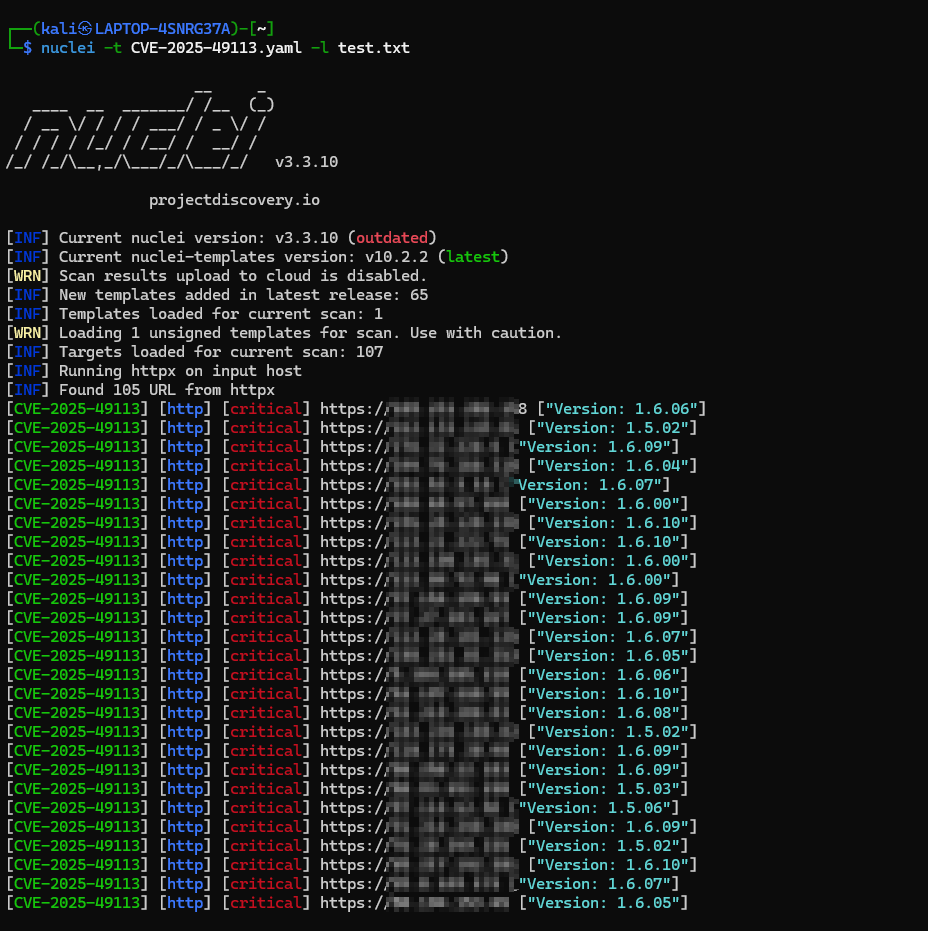Click the "test.txt" argument in the command
The height and width of the screenshot is (931, 928).
click(x=374, y=48)
